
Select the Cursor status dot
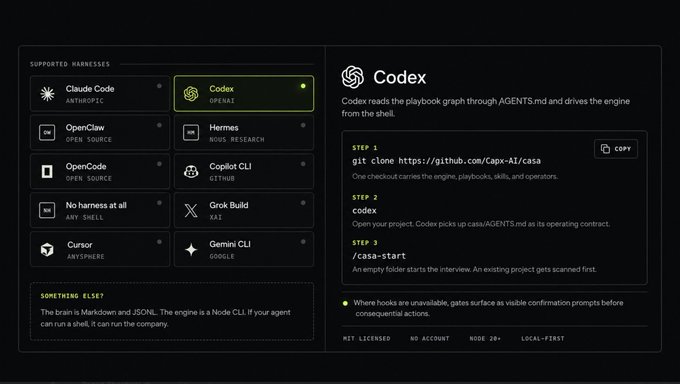pos(159,242)
